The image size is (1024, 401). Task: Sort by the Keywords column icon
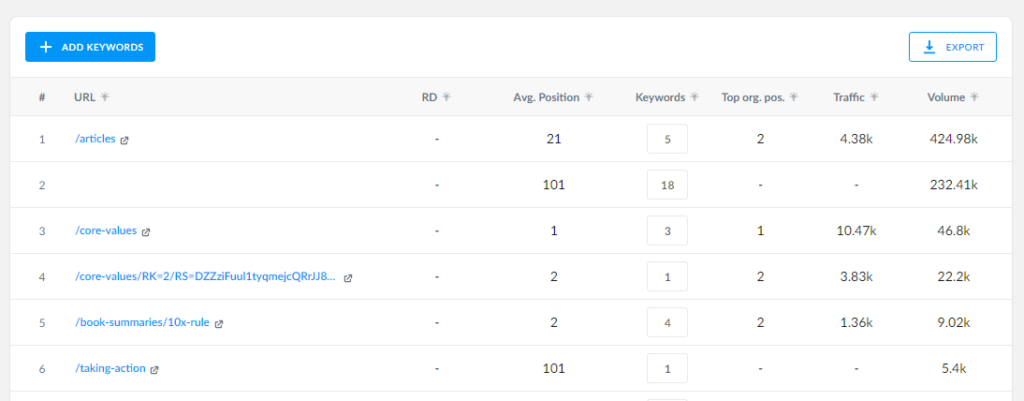(x=695, y=97)
